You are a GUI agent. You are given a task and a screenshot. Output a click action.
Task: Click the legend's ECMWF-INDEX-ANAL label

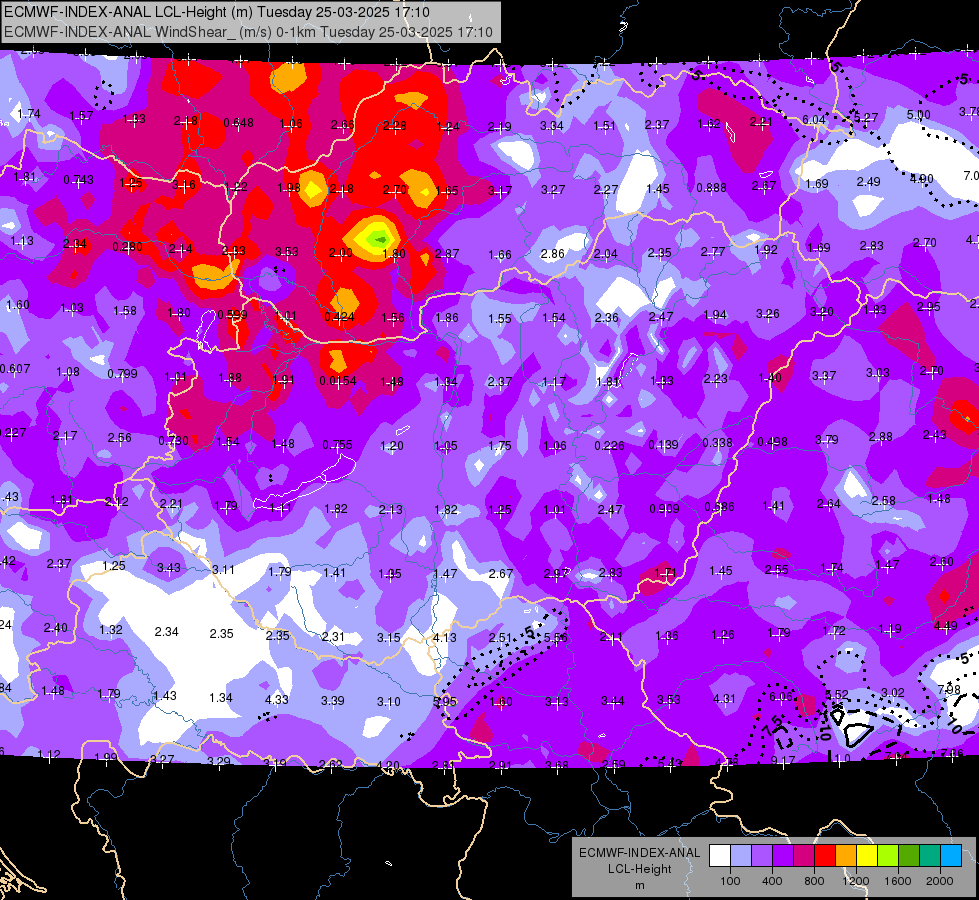[x=639, y=853]
